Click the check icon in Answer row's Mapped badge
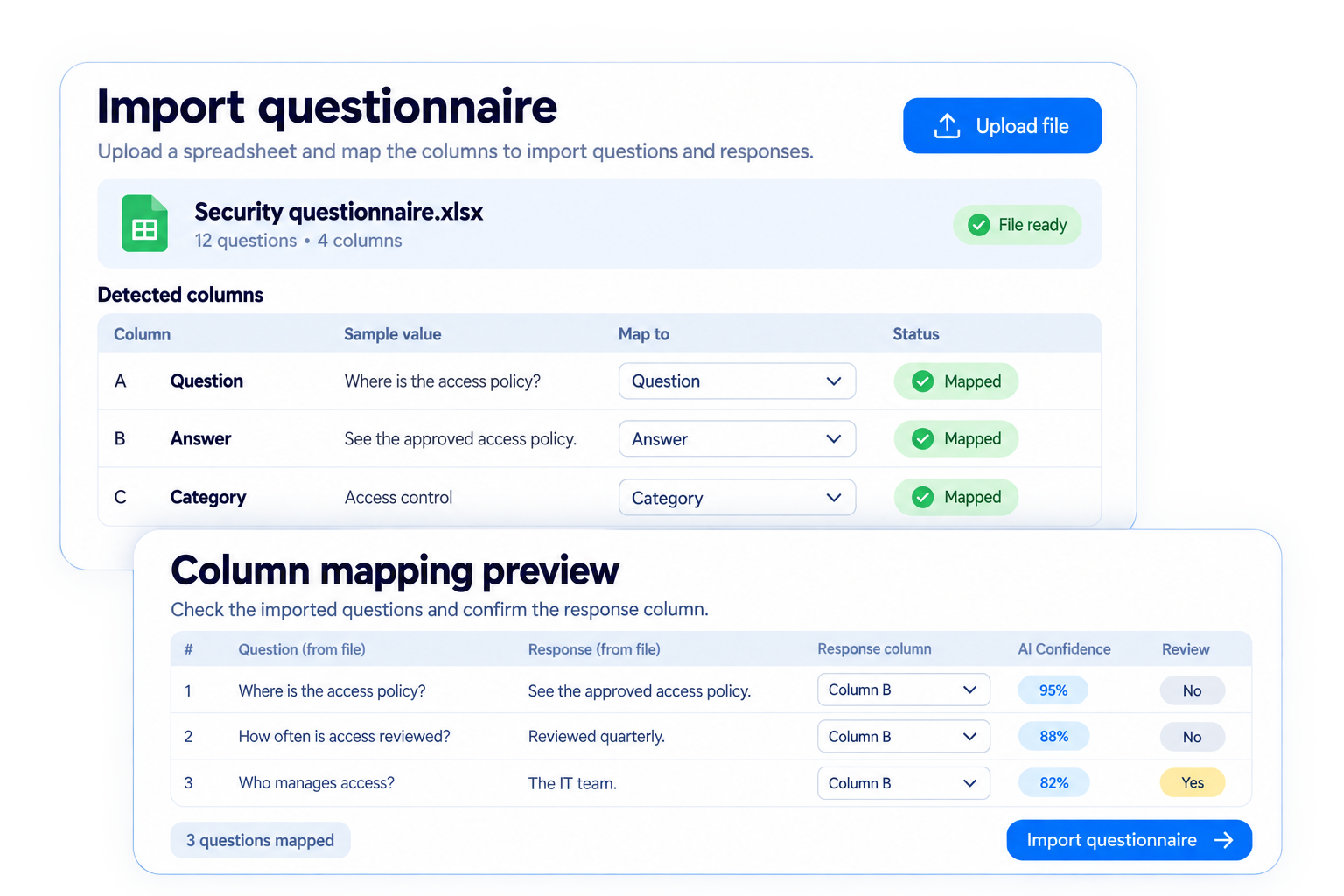This screenshot has width=1344, height=896. coord(922,439)
